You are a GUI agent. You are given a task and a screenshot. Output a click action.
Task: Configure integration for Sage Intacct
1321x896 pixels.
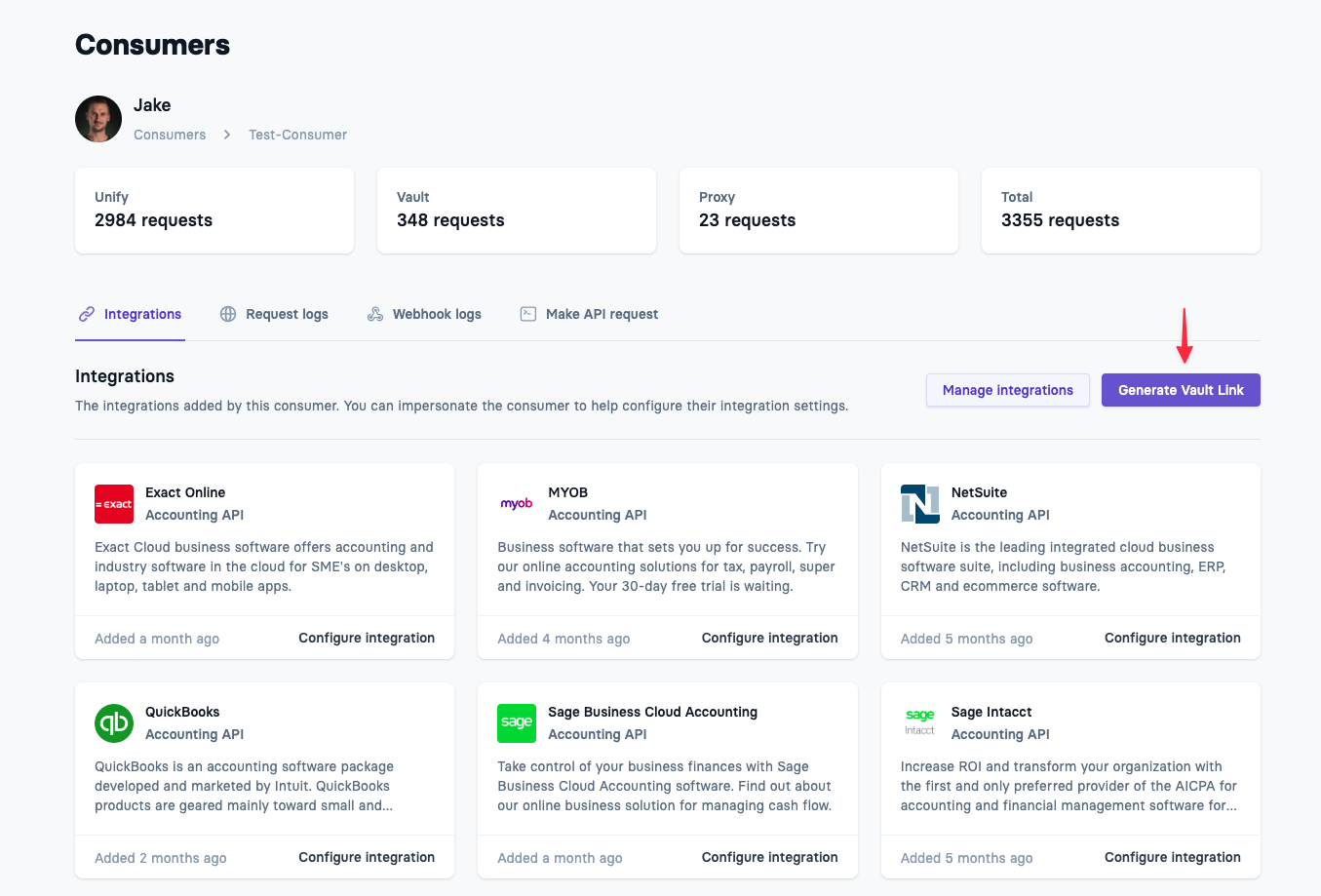tap(1172, 857)
